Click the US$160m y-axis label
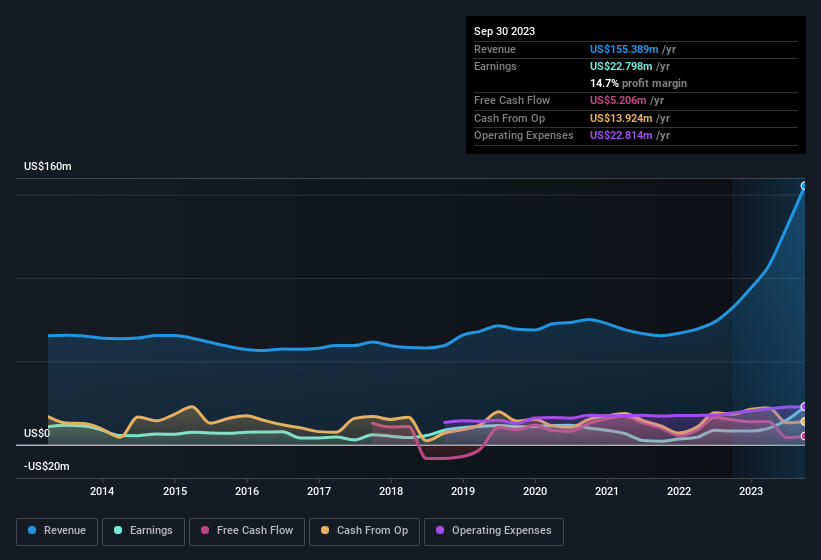 click(x=48, y=166)
